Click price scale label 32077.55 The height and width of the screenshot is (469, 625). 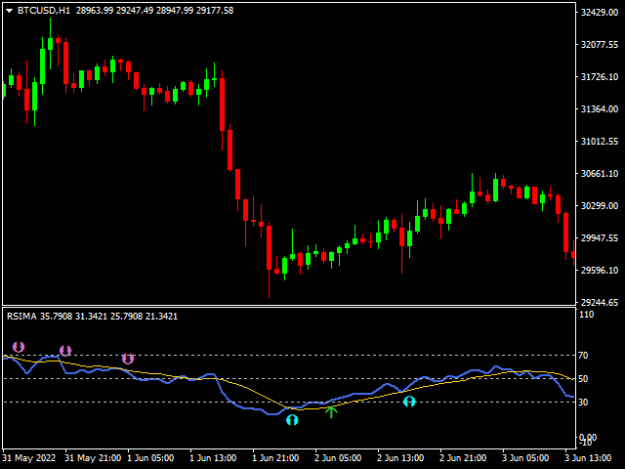599,45
